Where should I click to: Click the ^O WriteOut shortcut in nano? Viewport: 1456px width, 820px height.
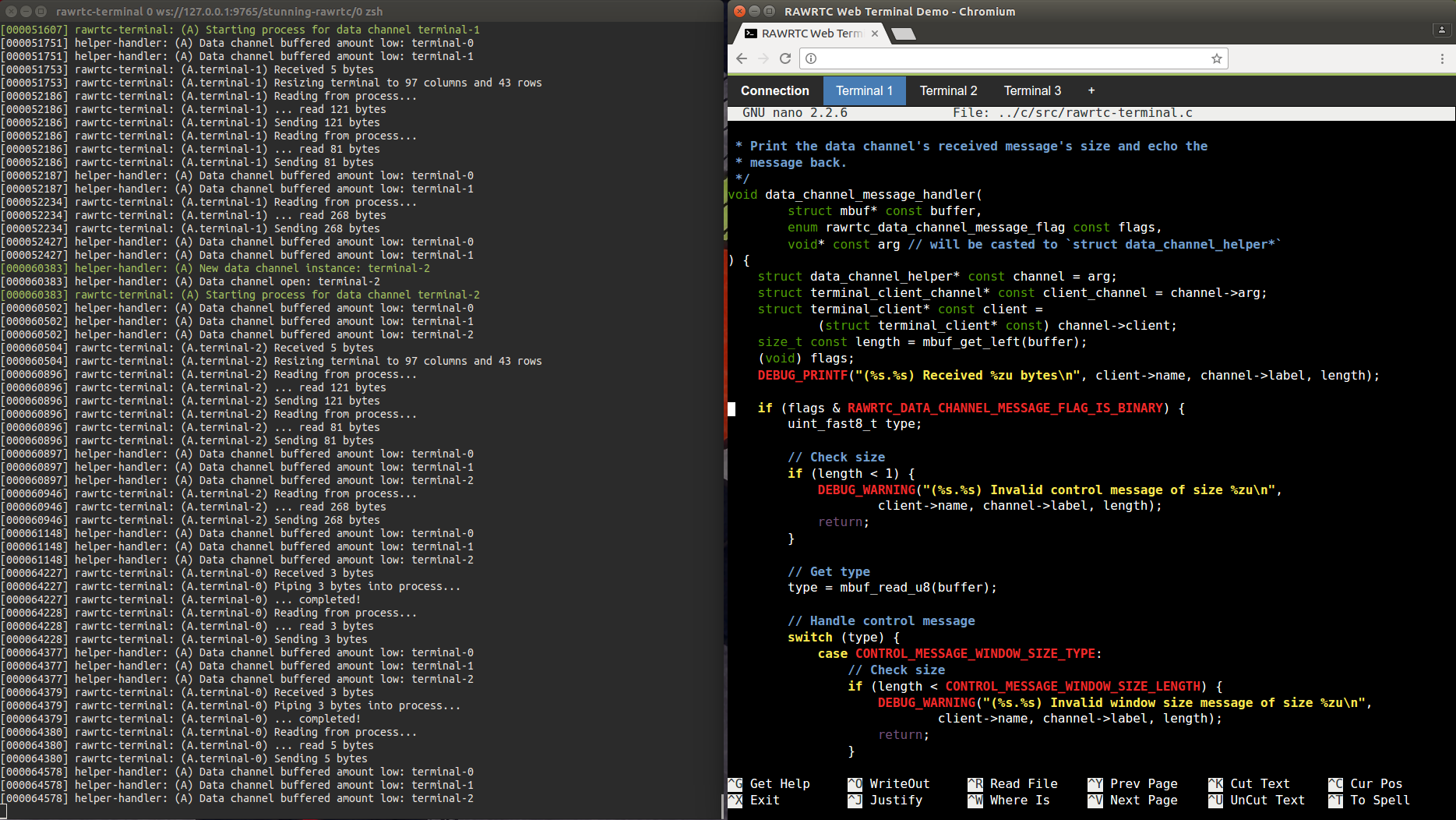click(889, 783)
